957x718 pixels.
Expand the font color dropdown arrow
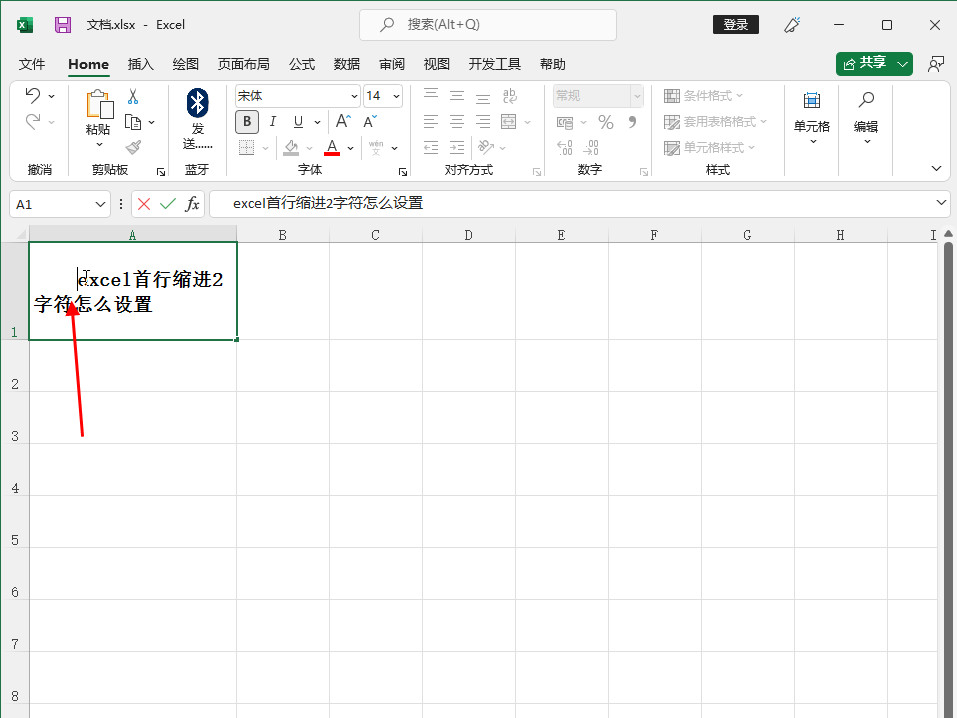pos(351,148)
